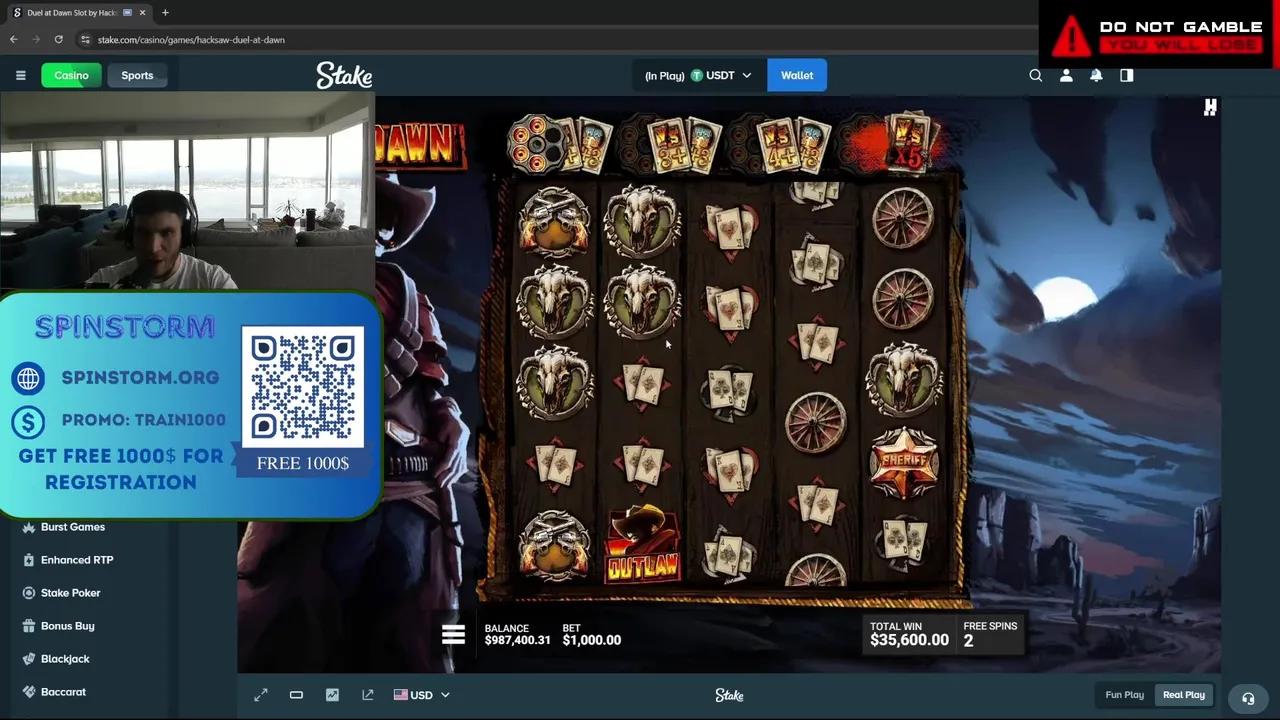Open Baccarat in sidebar

click(63, 692)
